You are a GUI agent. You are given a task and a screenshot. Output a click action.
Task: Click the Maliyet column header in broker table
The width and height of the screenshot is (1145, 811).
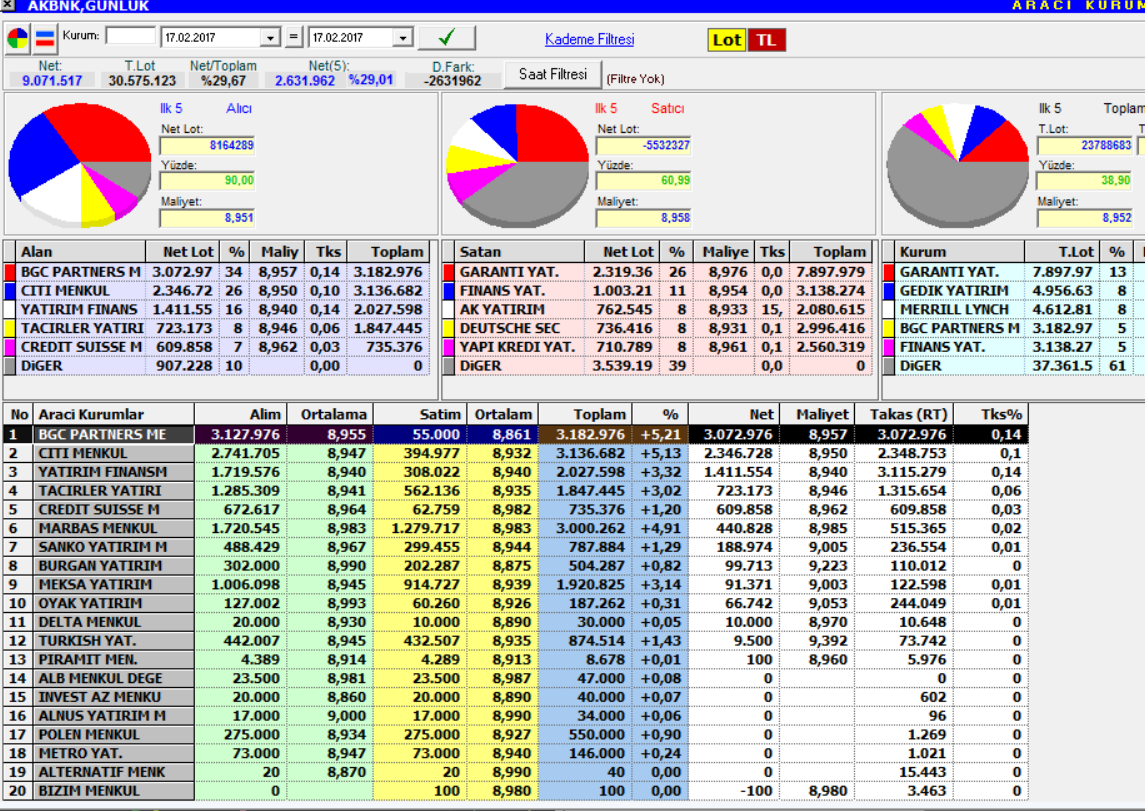817,415
